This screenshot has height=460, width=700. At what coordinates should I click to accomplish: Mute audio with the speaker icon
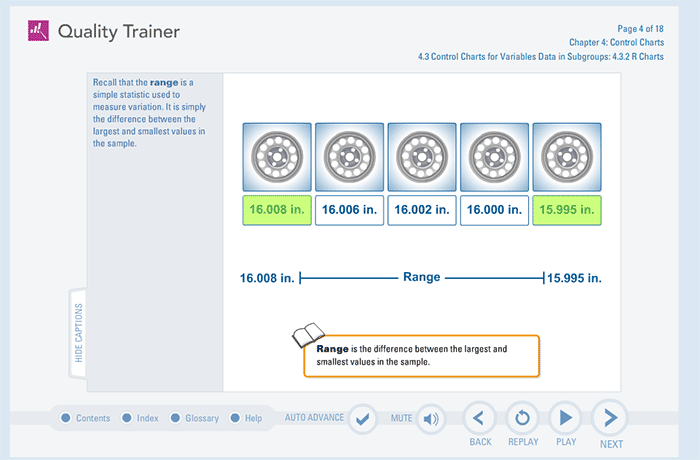[x=431, y=418]
